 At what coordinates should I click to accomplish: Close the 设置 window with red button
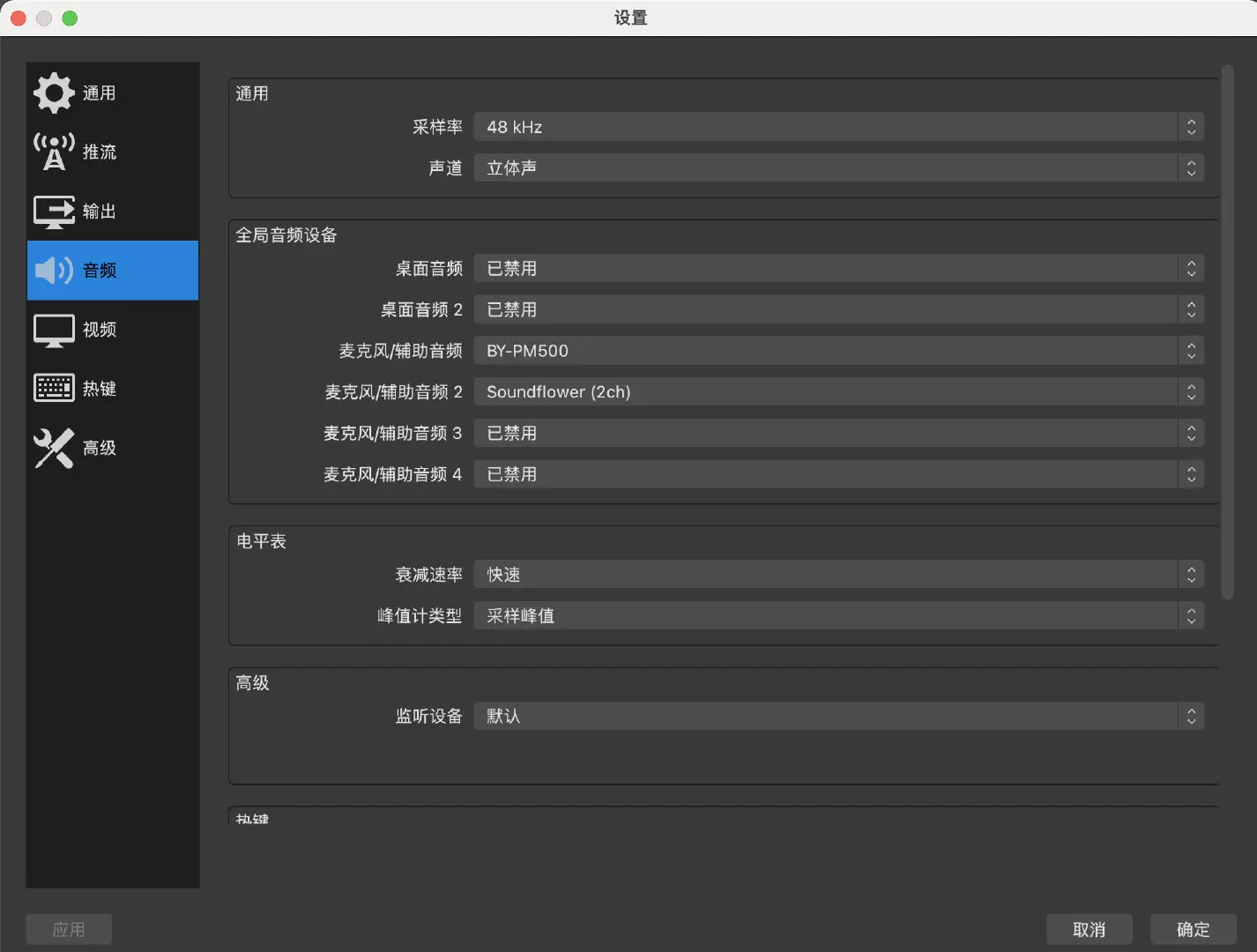[19, 18]
